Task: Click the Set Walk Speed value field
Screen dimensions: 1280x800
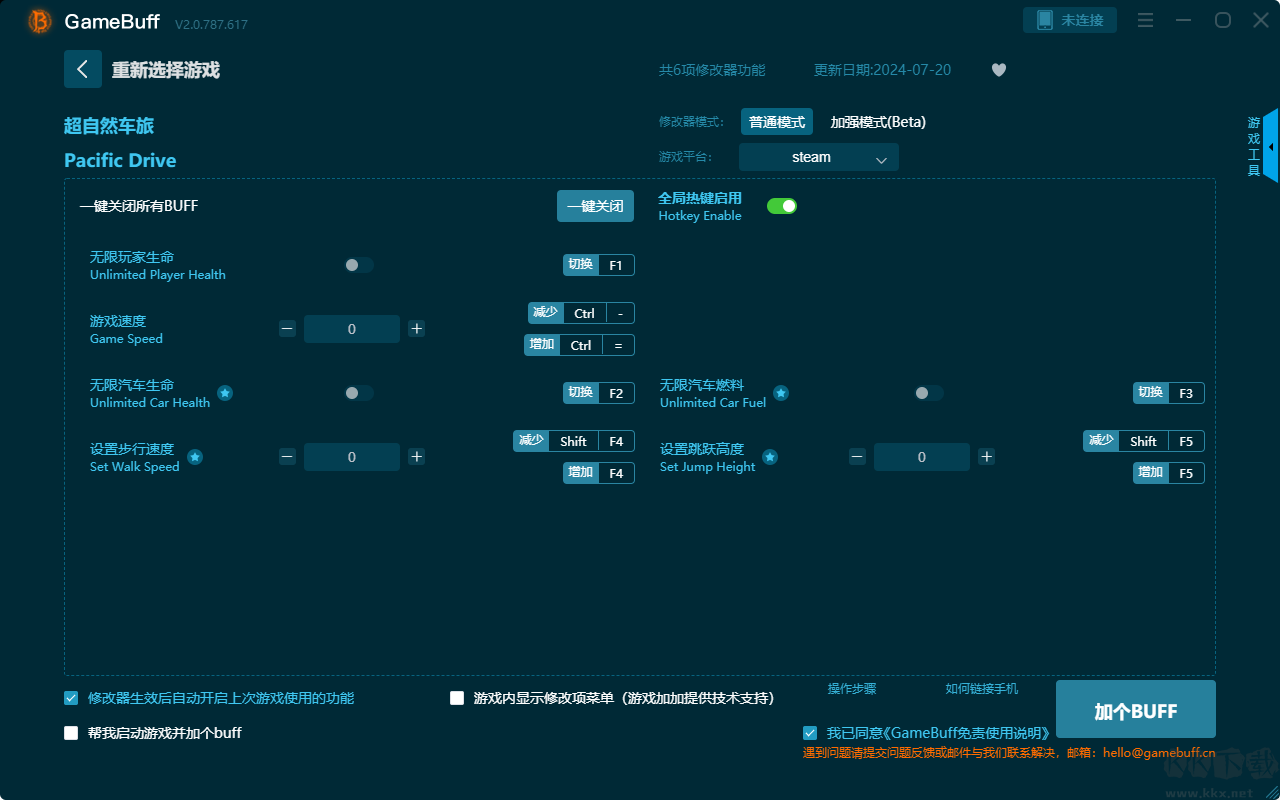Action: (352, 457)
